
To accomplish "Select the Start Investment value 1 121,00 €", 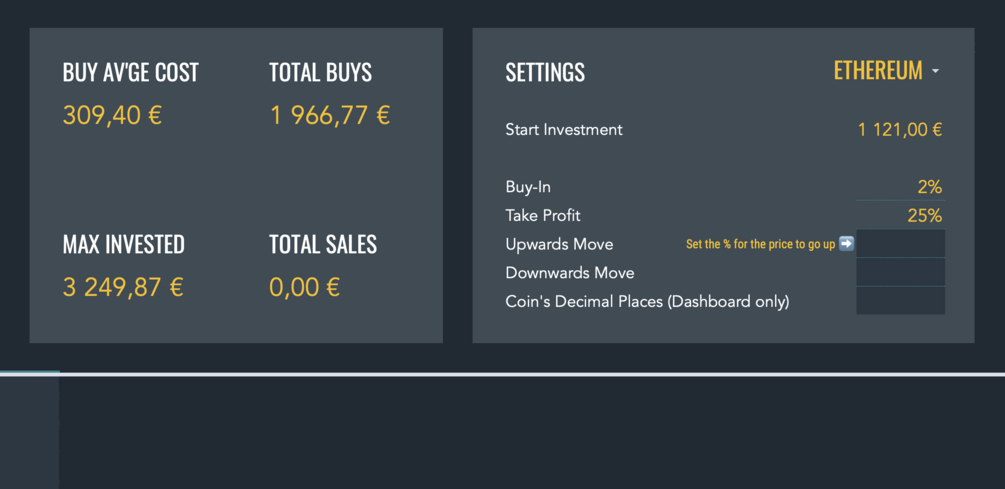I will 899,129.
